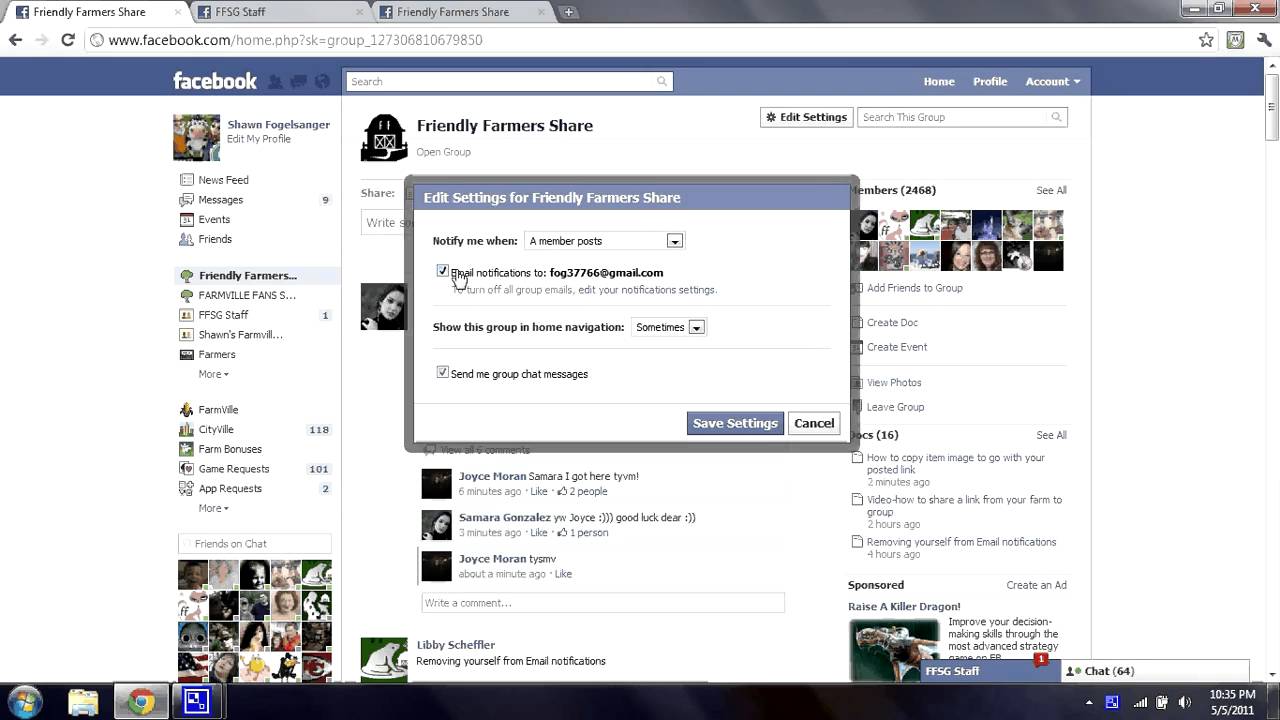The width and height of the screenshot is (1280, 720).
Task: Uncheck Send me group chat messages
Action: click(x=443, y=372)
